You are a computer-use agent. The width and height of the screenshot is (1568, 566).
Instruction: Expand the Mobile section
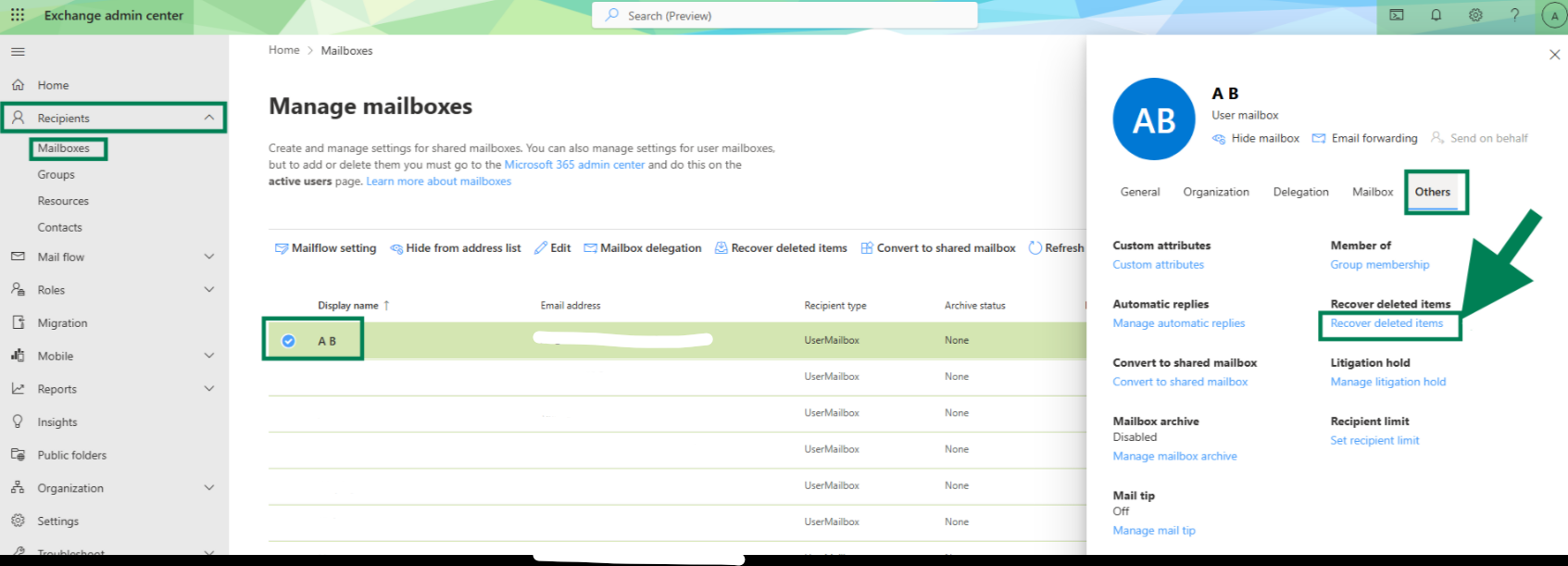[209, 356]
